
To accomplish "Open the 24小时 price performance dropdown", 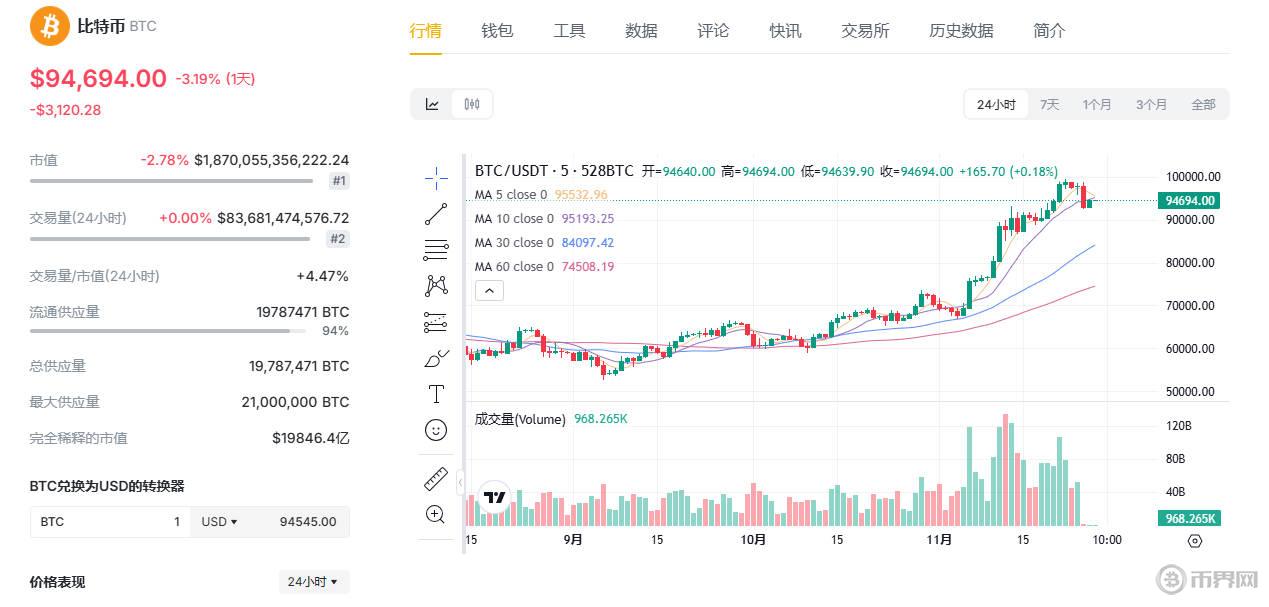I will click(x=313, y=581).
